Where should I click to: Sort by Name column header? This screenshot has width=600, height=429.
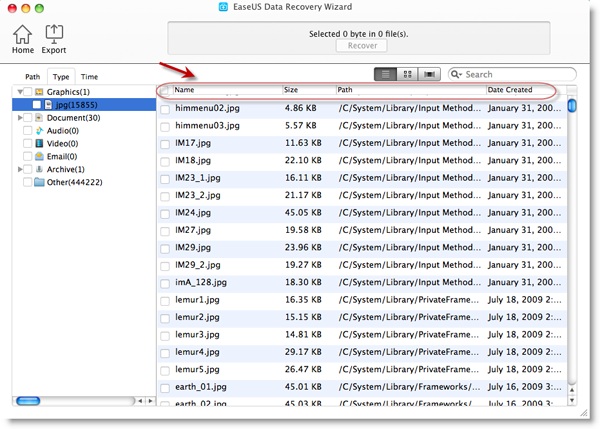click(x=227, y=90)
